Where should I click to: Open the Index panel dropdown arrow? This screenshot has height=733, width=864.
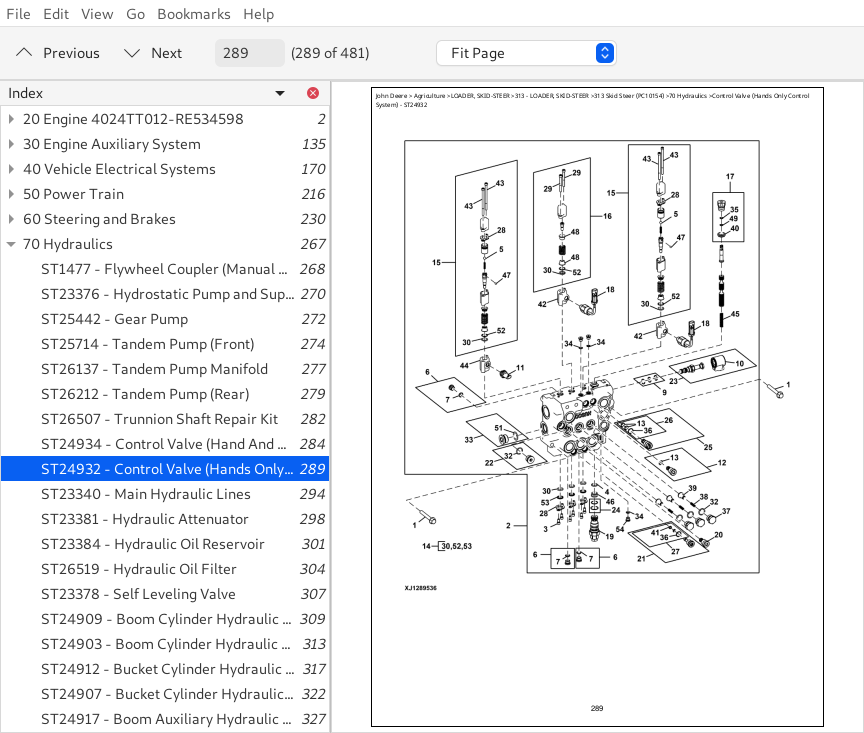(x=280, y=93)
